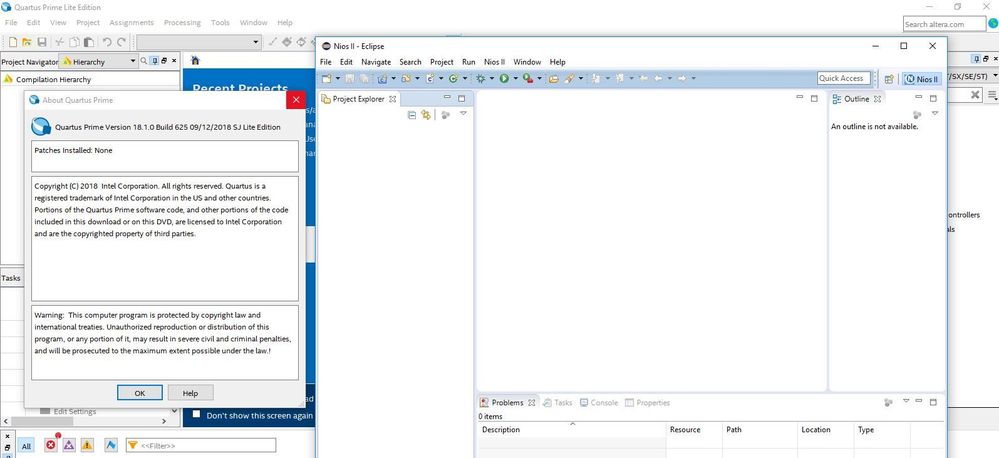Screen dimensions: 999x458
Task: Click the globe icon beside altera search
Action: [x=993, y=23]
